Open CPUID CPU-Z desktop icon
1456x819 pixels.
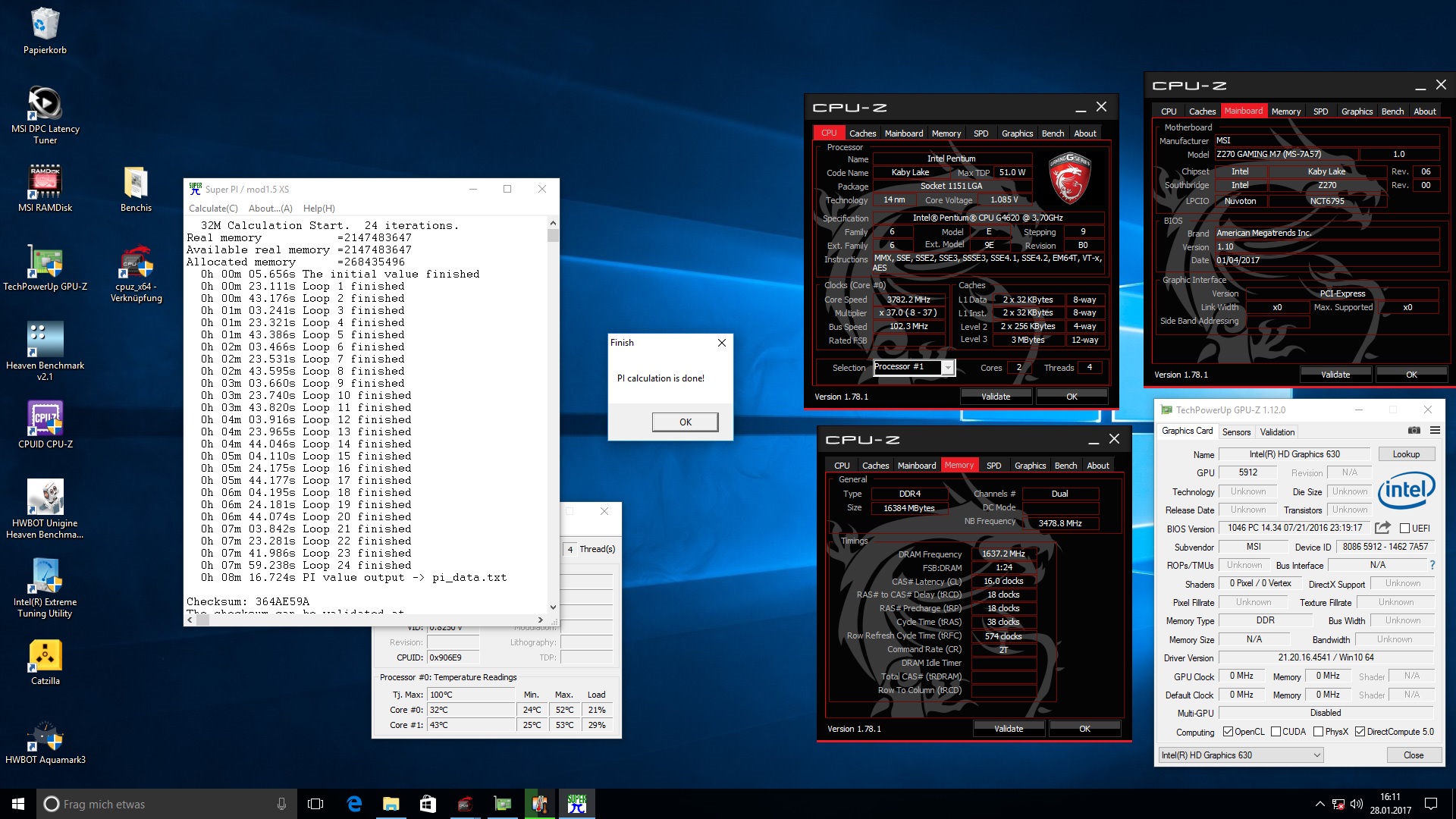(x=45, y=425)
